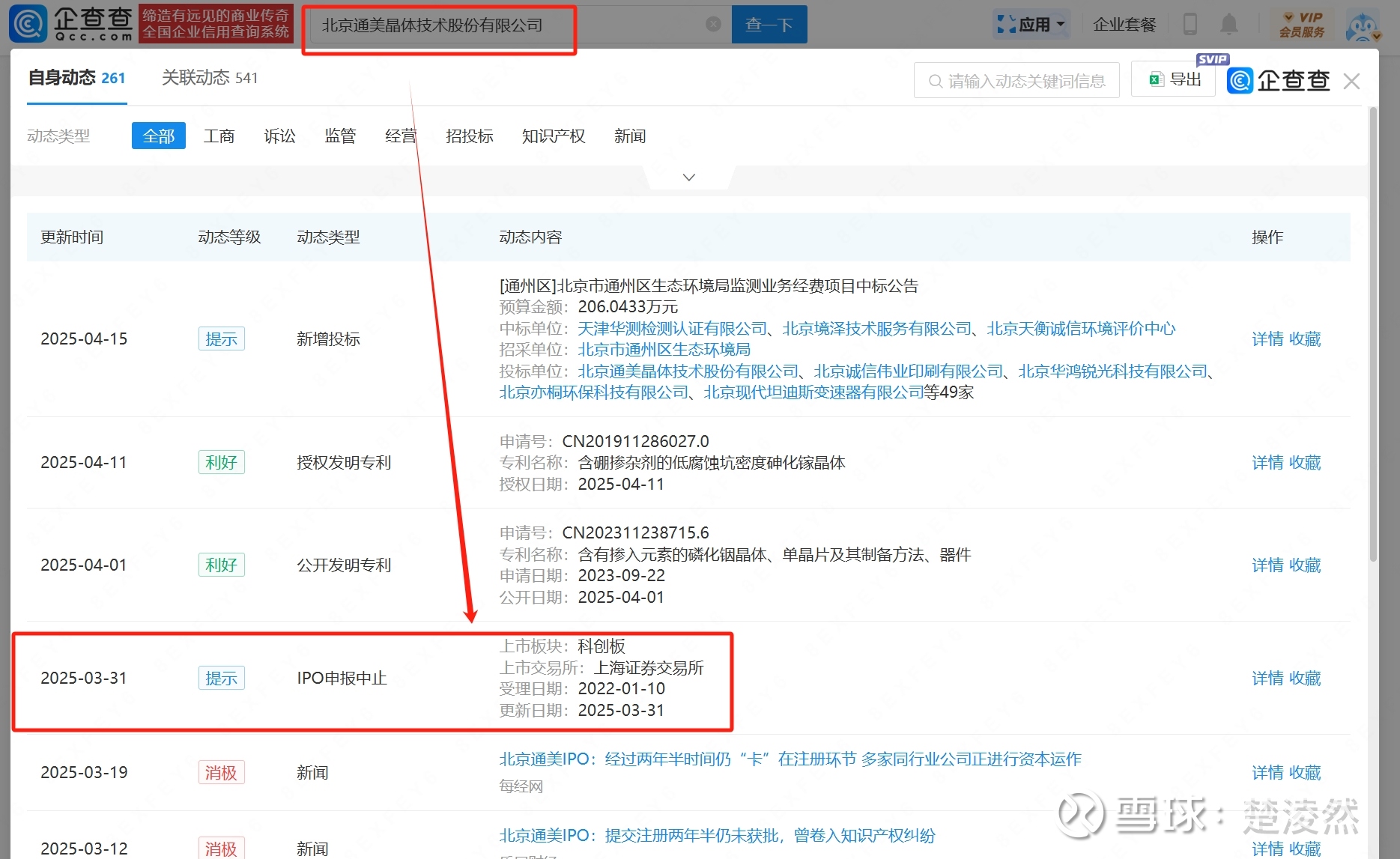Click the 查一下 search button

(x=769, y=25)
